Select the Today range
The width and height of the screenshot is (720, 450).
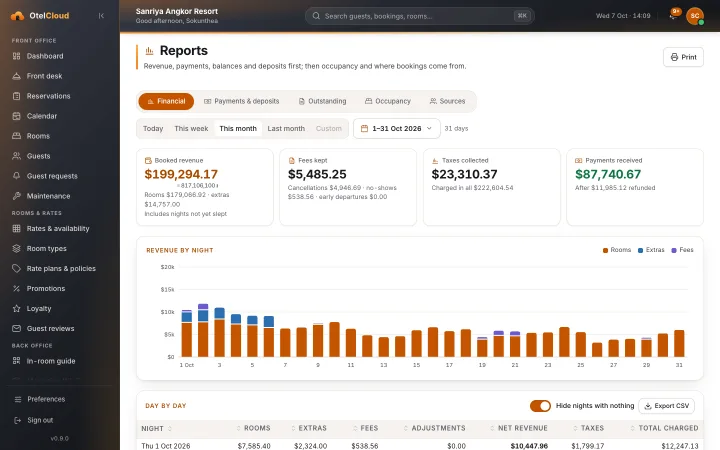pyautogui.click(x=153, y=129)
